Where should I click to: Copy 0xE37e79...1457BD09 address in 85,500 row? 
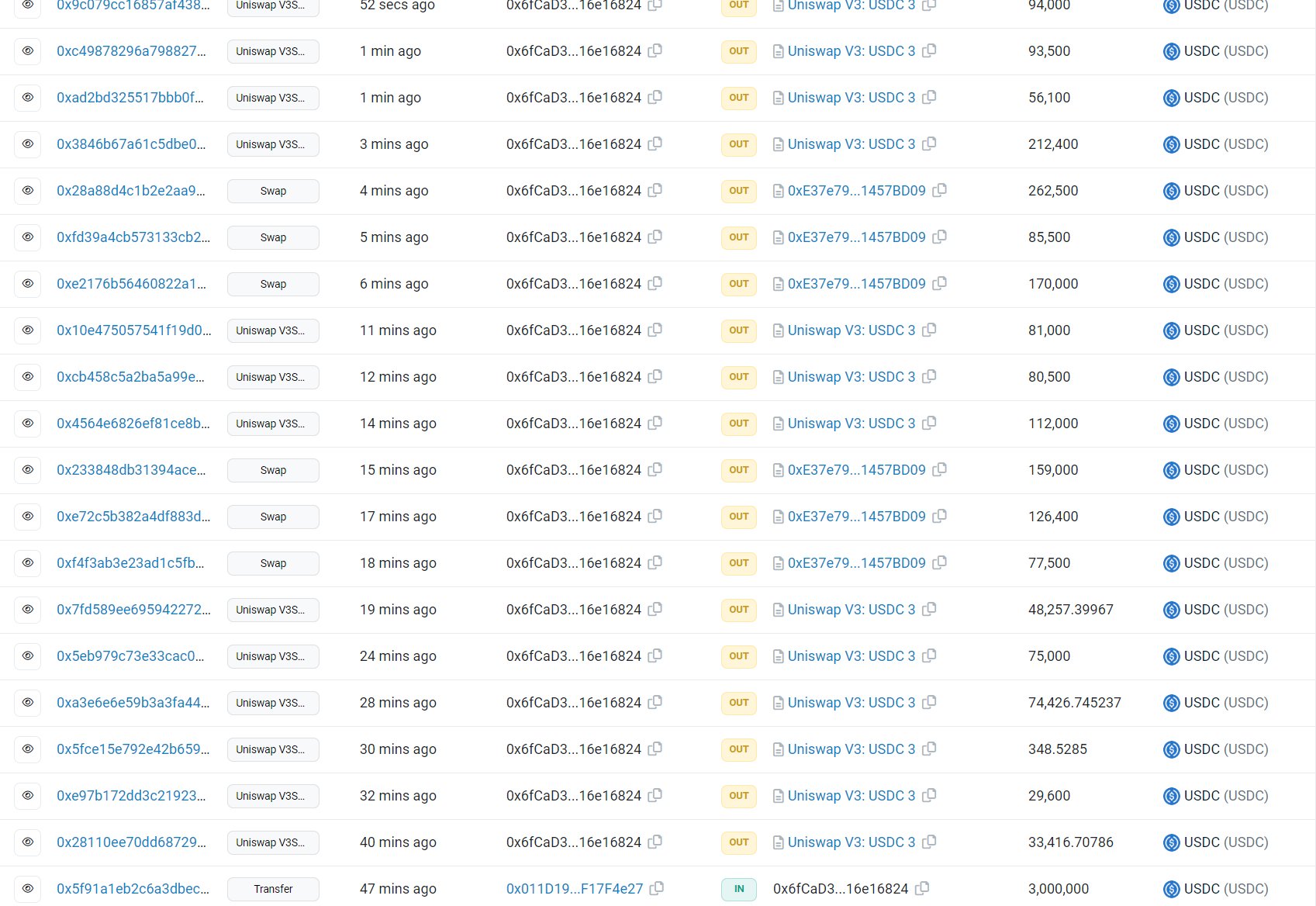coord(940,237)
